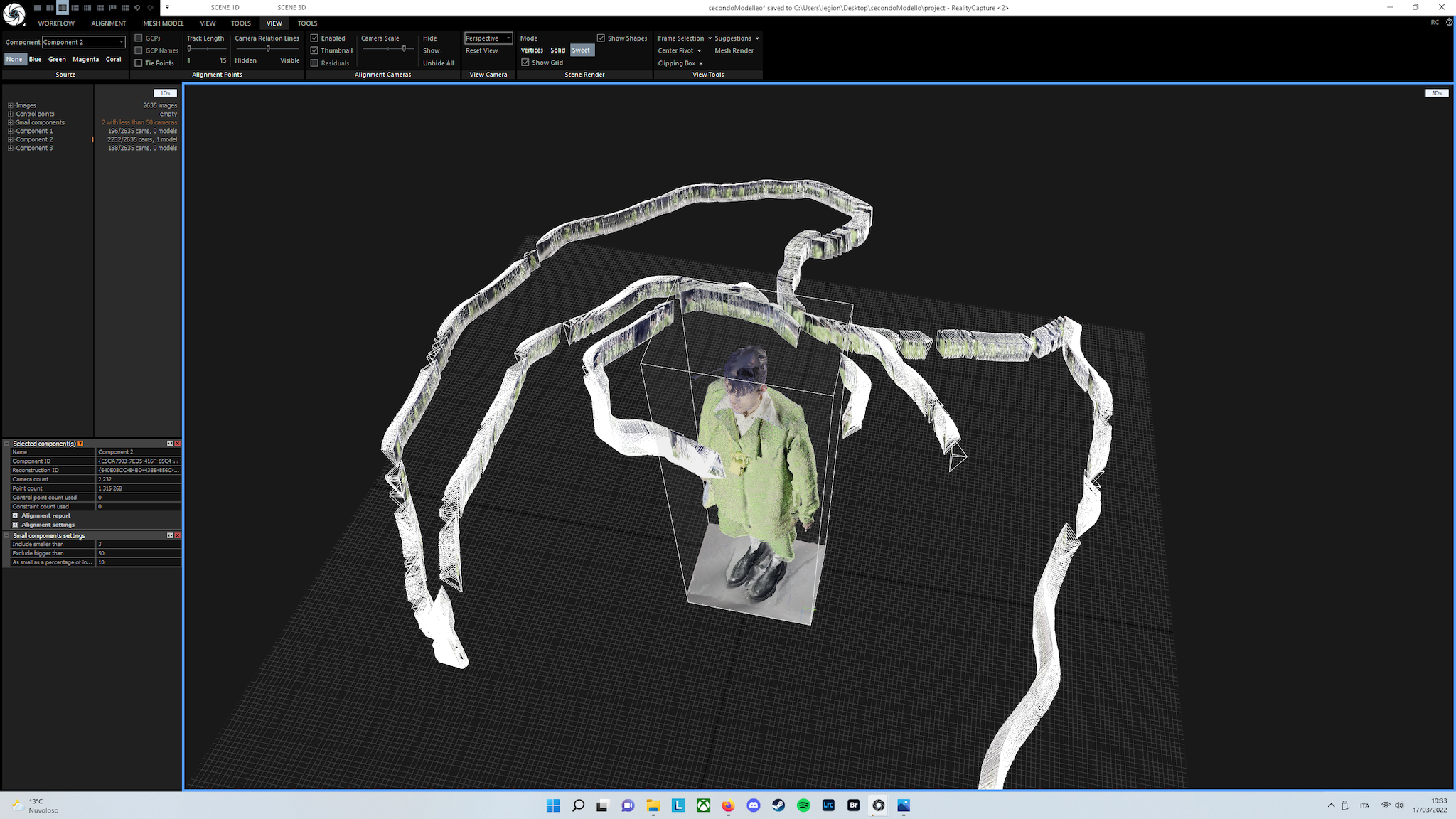Select Solid render mode
The image size is (1456, 819).
tap(557, 50)
